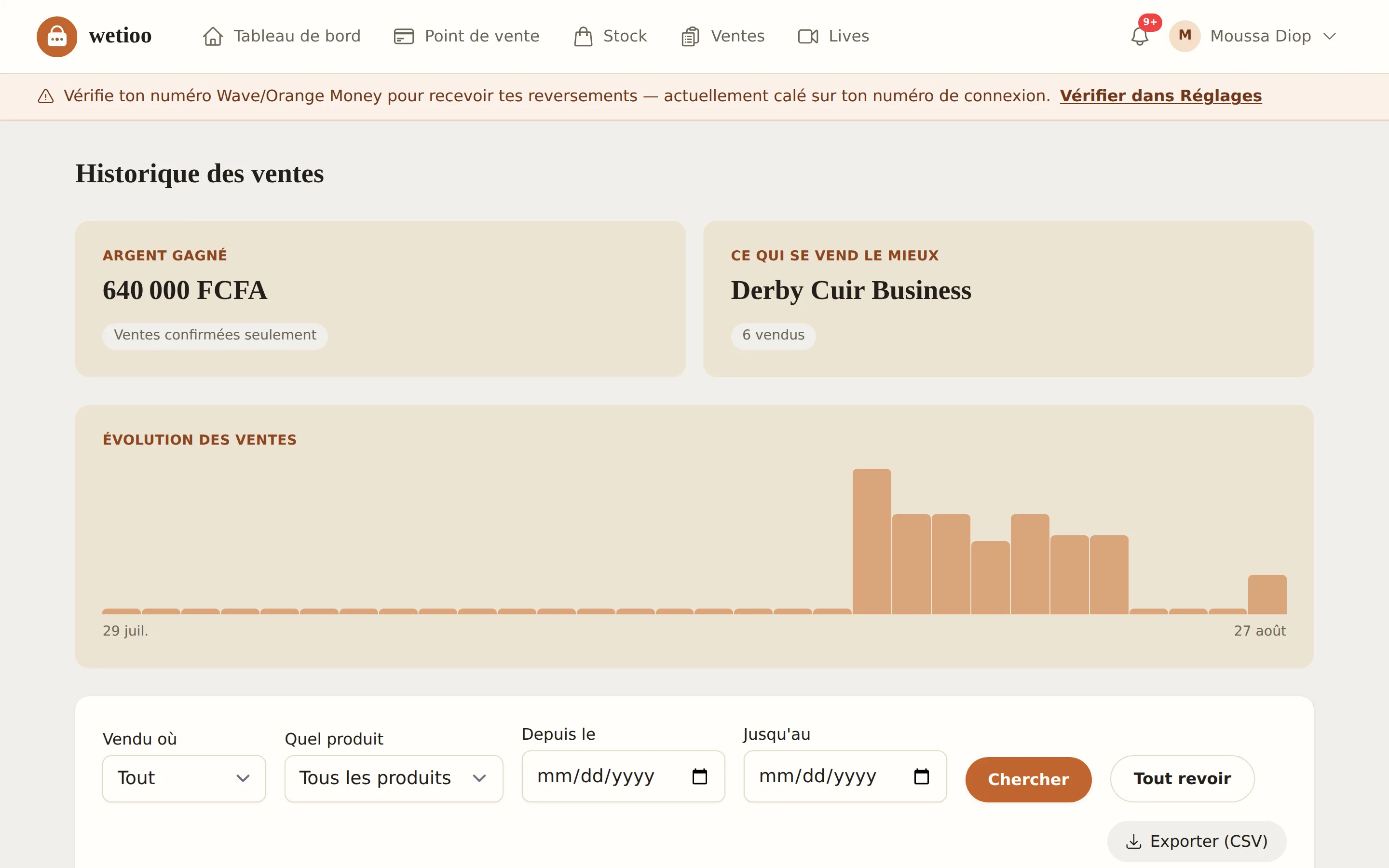Open notifications bell
Image resolution: width=1389 pixels, height=868 pixels.
pyautogui.click(x=1139, y=37)
